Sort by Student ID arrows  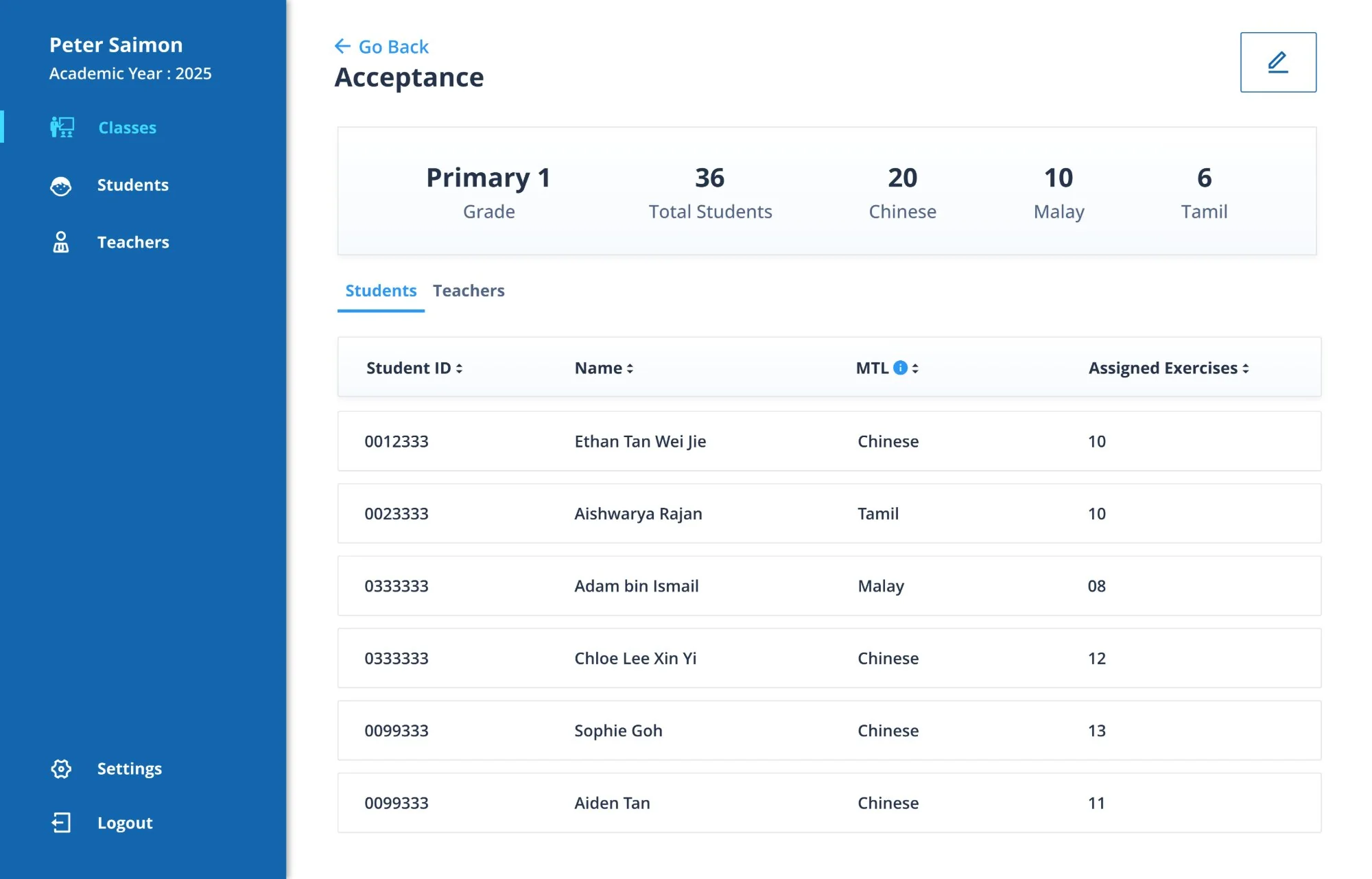tap(459, 368)
